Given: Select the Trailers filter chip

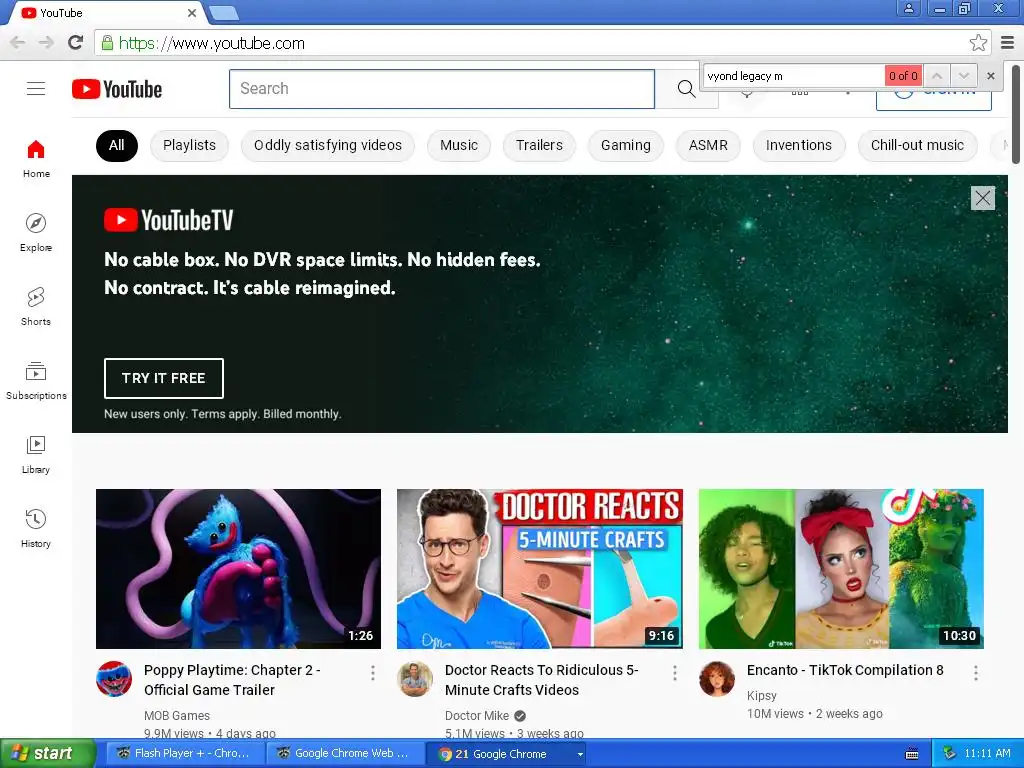Looking at the screenshot, I should coord(539,145).
